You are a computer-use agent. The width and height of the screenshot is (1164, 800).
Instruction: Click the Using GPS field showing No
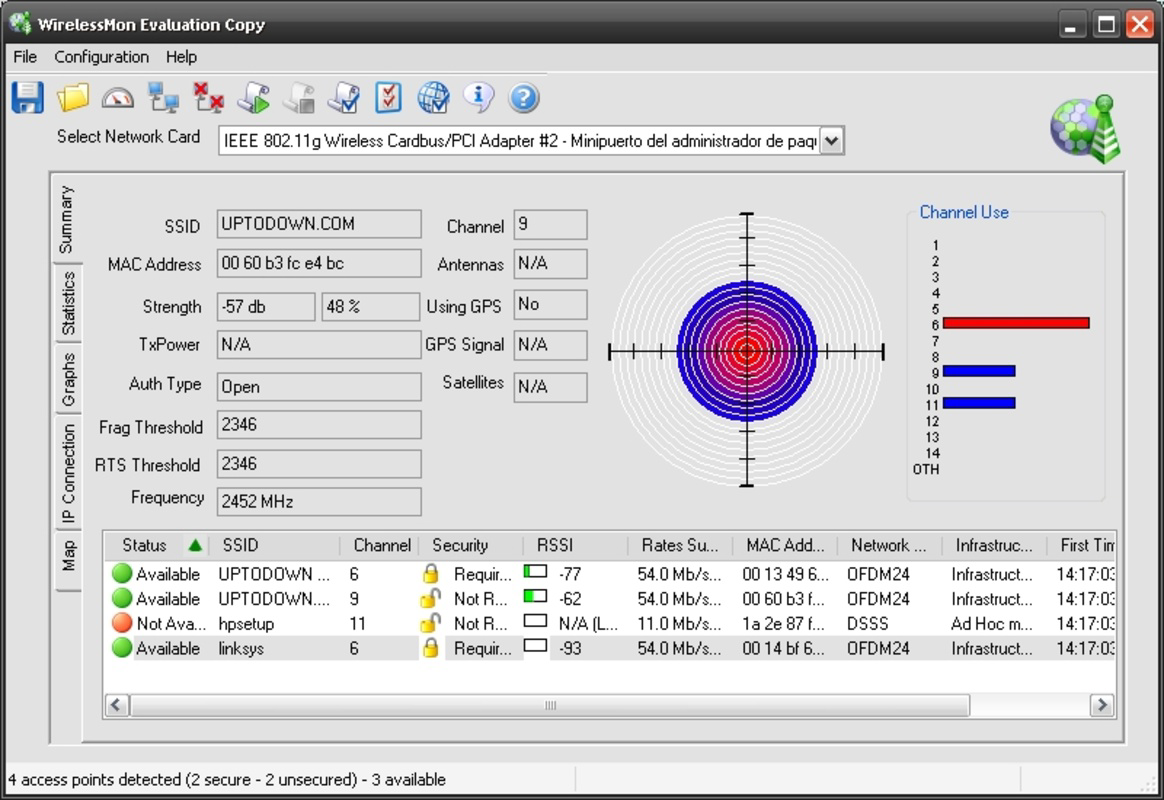click(x=550, y=304)
